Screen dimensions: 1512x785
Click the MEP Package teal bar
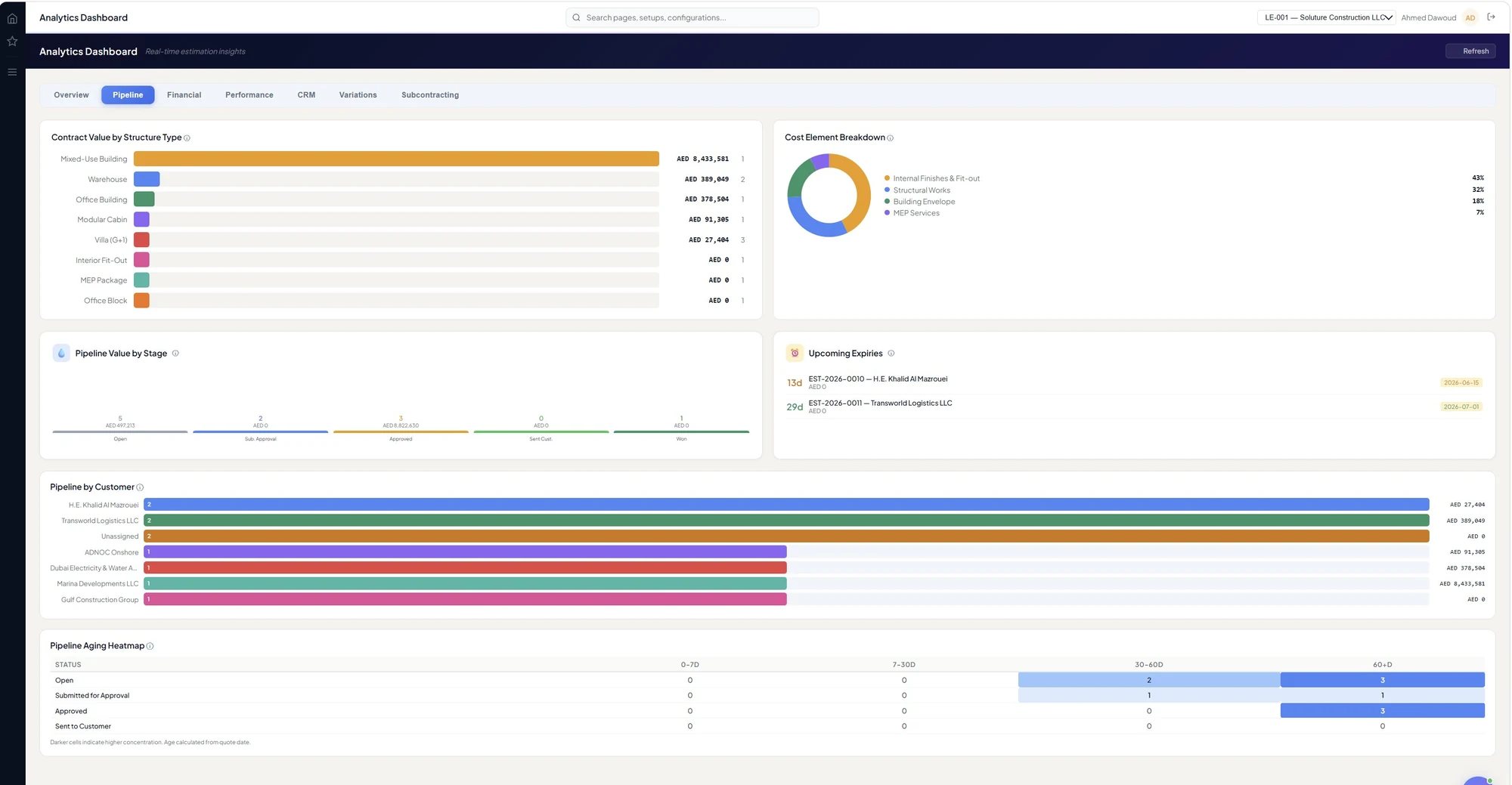click(x=141, y=280)
